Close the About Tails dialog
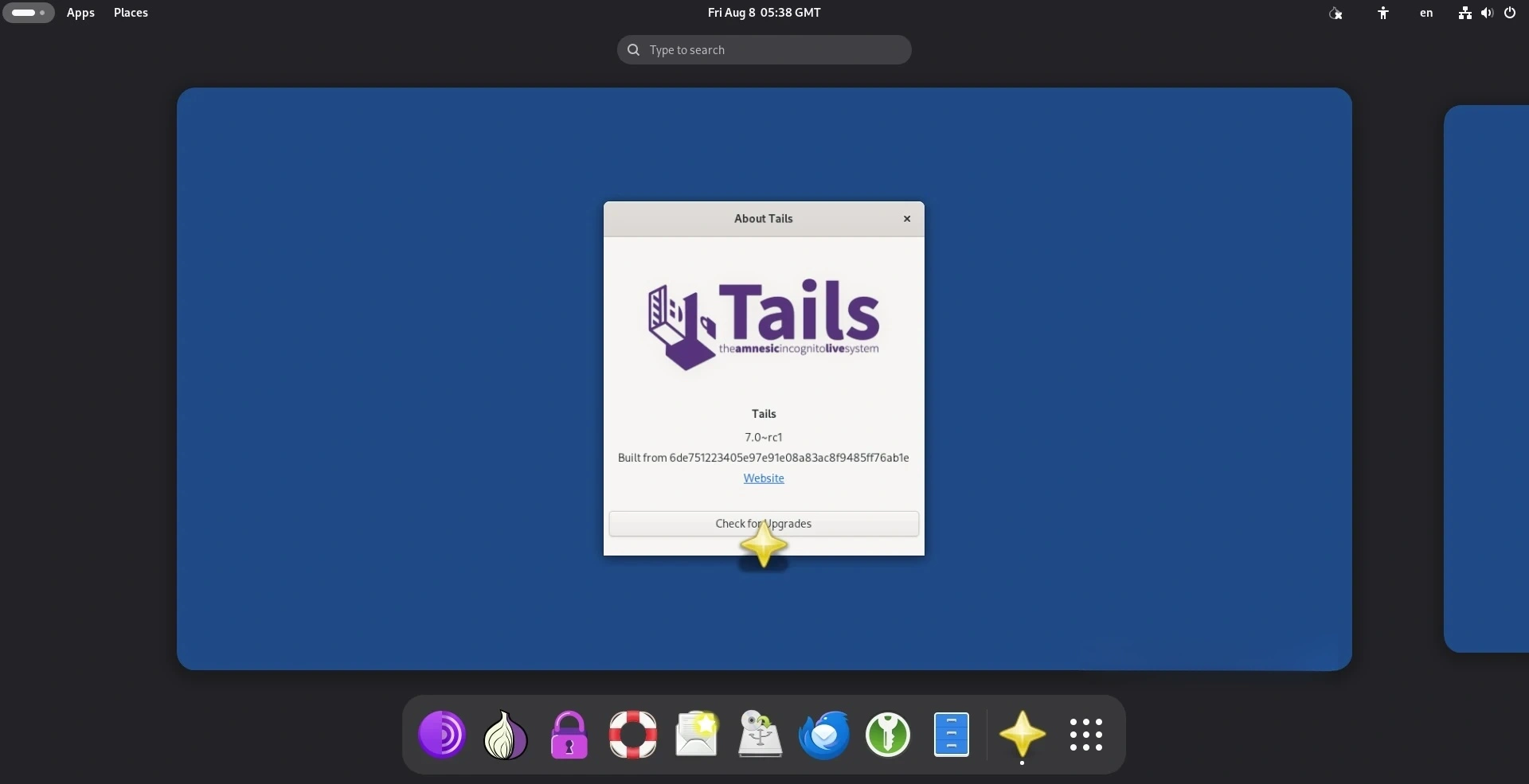Image resolution: width=1529 pixels, height=784 pixels. (906, 219)
